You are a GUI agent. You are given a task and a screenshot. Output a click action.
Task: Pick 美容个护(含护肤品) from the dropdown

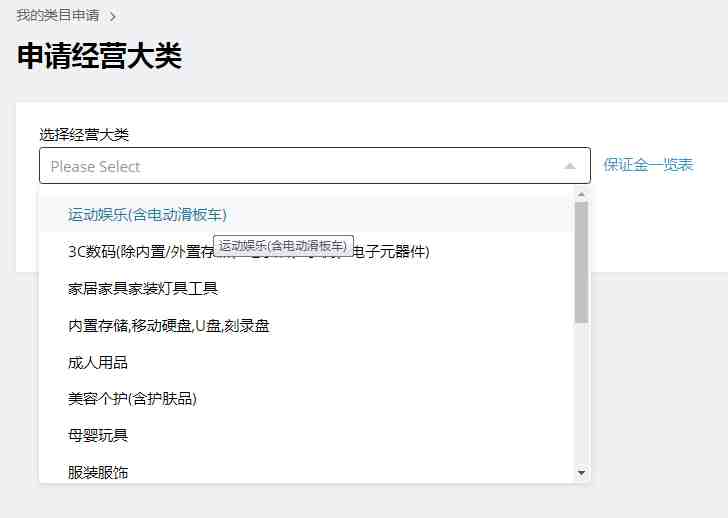tap(306, 399)
